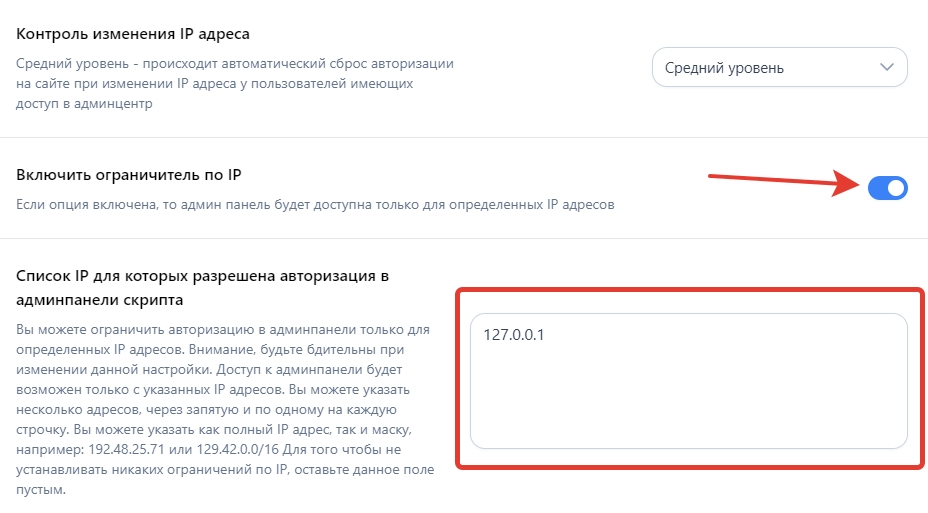
Task: Click the chevron arrow in the level dropdown
Action: tap(886, 68)
